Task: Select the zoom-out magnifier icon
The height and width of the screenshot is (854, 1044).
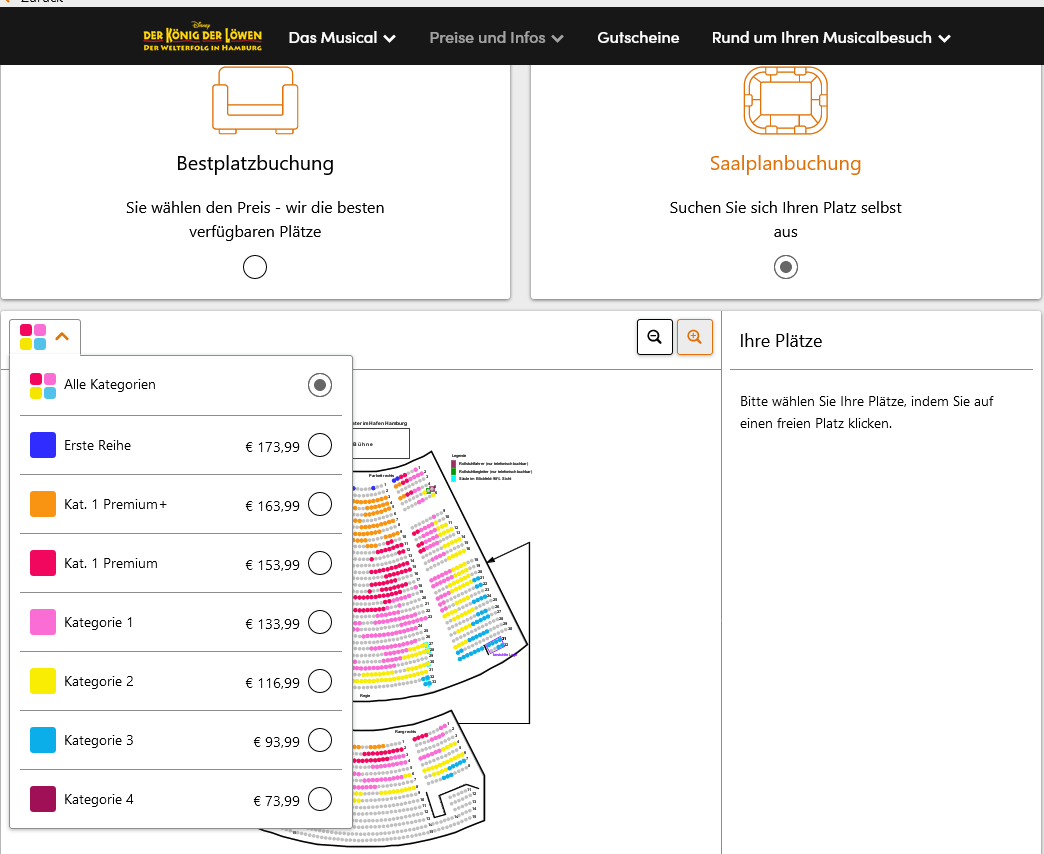Action: 655,337
